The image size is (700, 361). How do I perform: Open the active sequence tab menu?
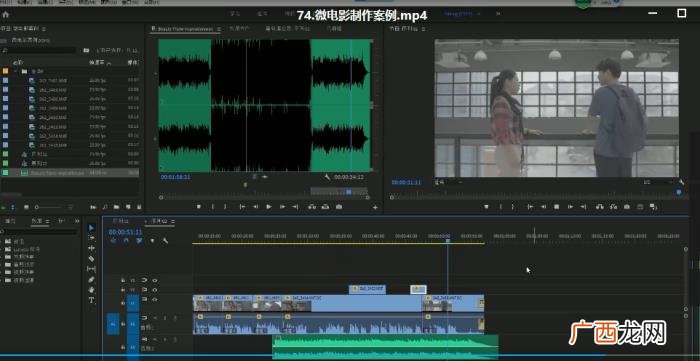click(172, 221)
